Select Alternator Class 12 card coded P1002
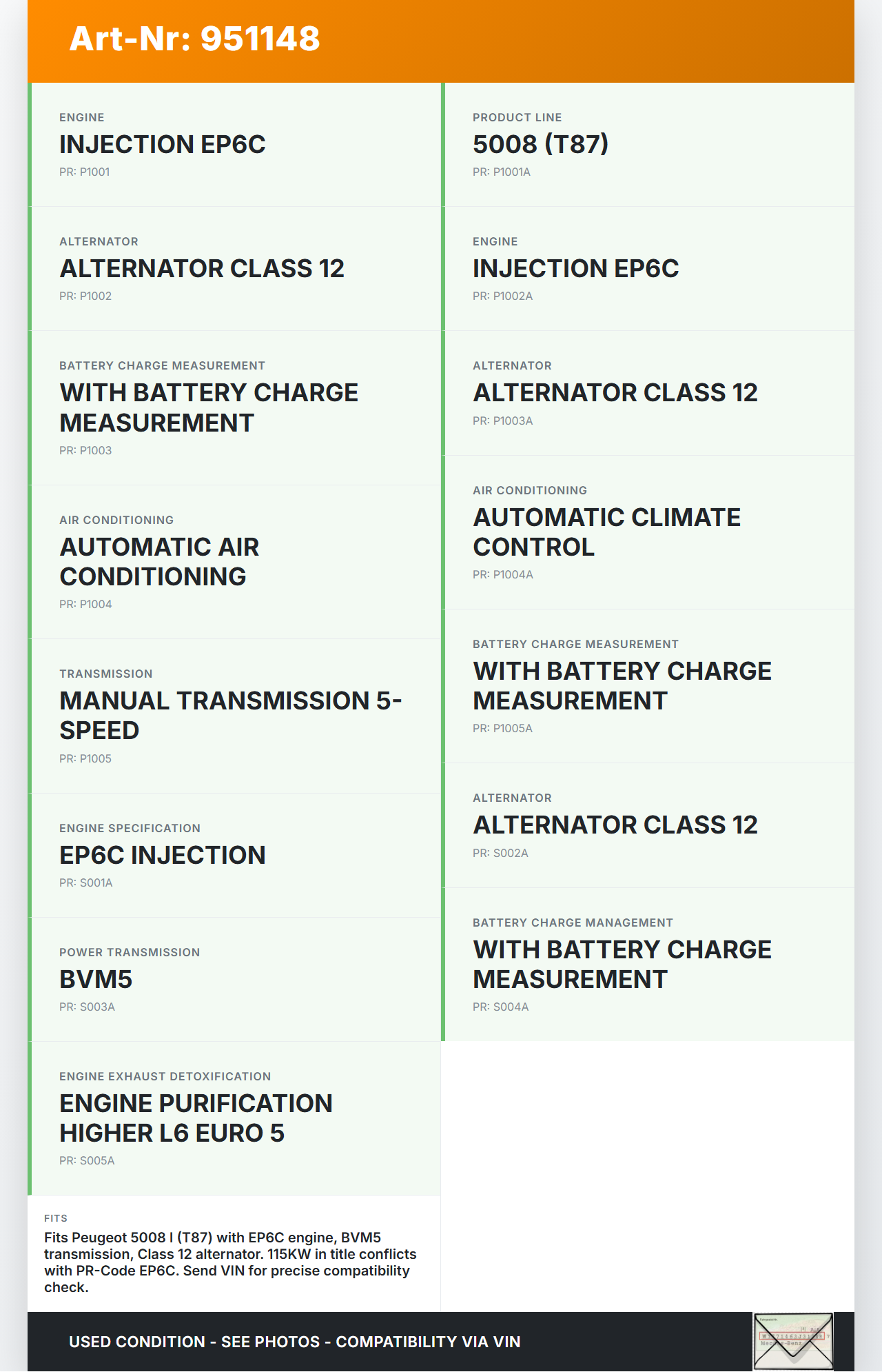The width and height of the screenshot is (882, 1372). 234,268
